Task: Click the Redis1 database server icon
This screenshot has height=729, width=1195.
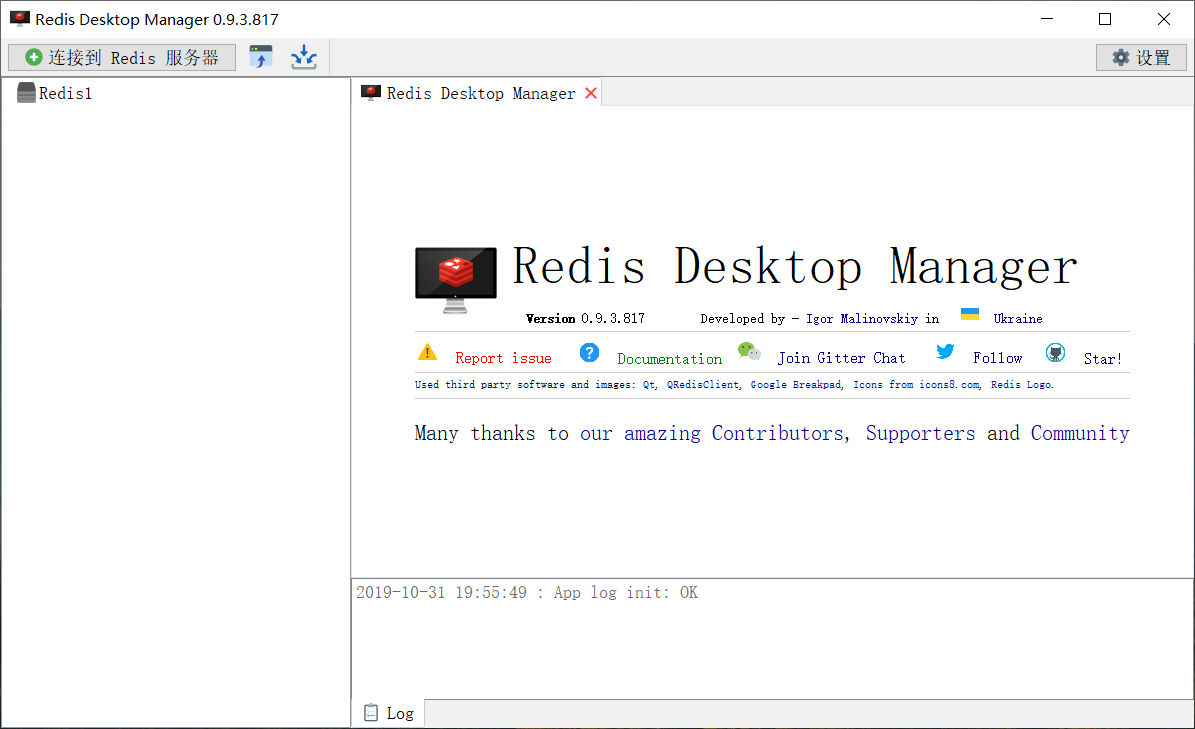Action: 26,93
